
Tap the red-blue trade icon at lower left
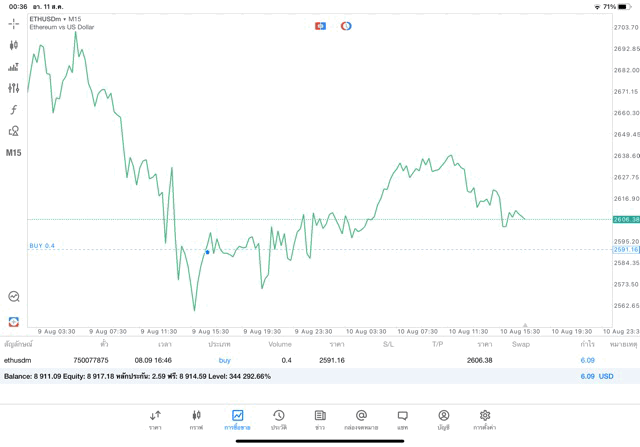[x=13, y=321]
